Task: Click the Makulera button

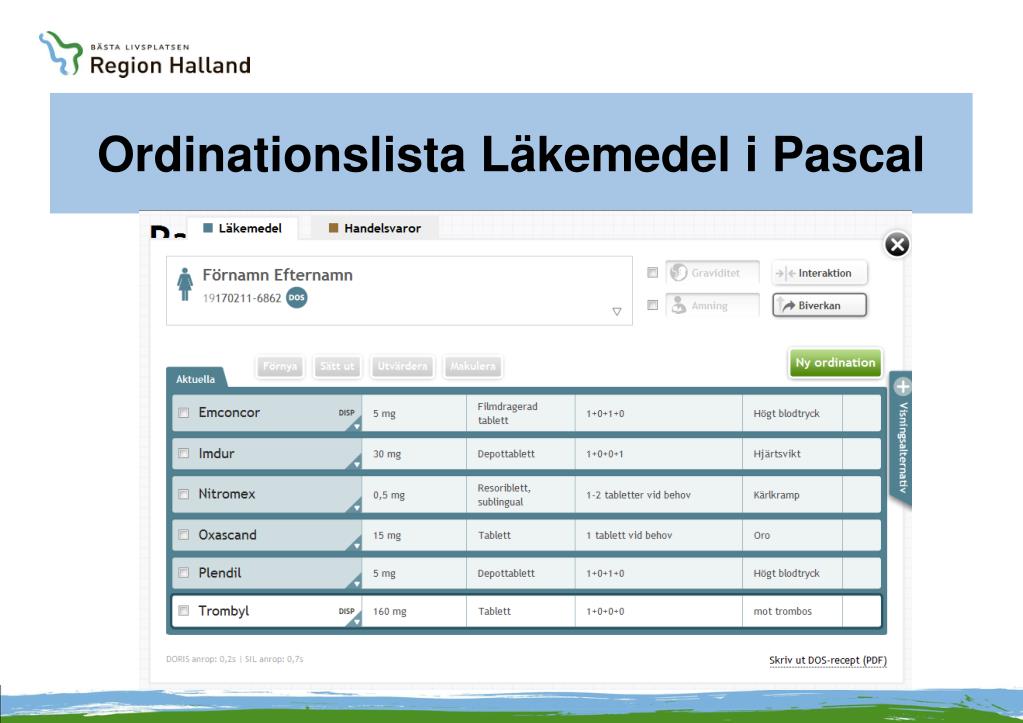Action: tap(472, 366)
